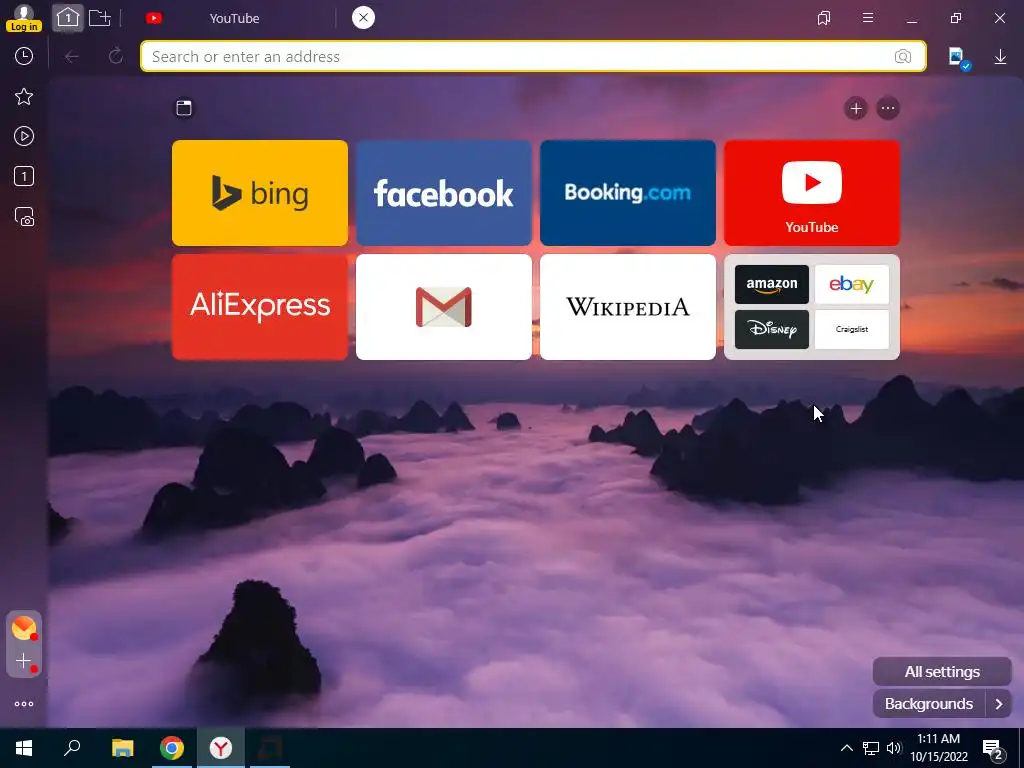Open the mail app icon in sidebar
The height and width of the screenshot is (768, 1024).
tap(24, 628)
